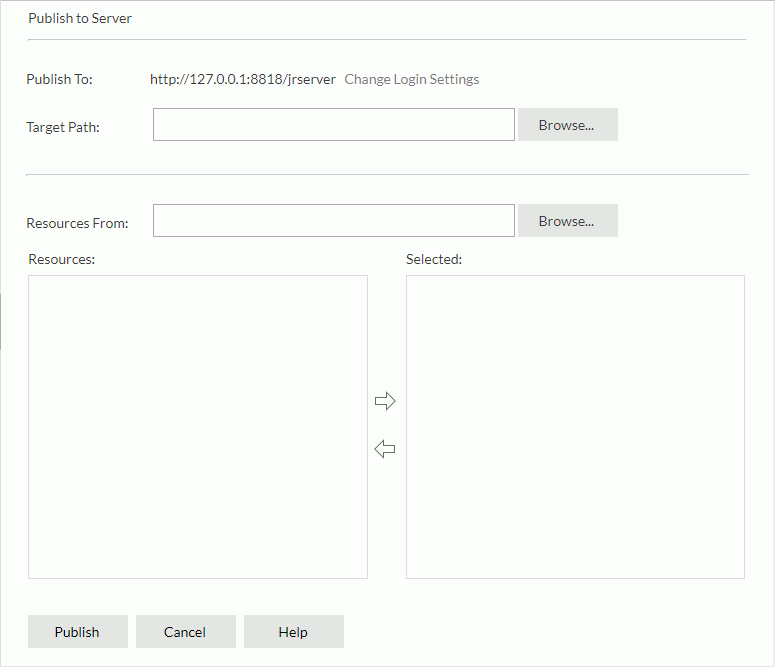This screenshot has height=667, width=775.
Task: Click the Resources list heading
Action: [62, 259]
